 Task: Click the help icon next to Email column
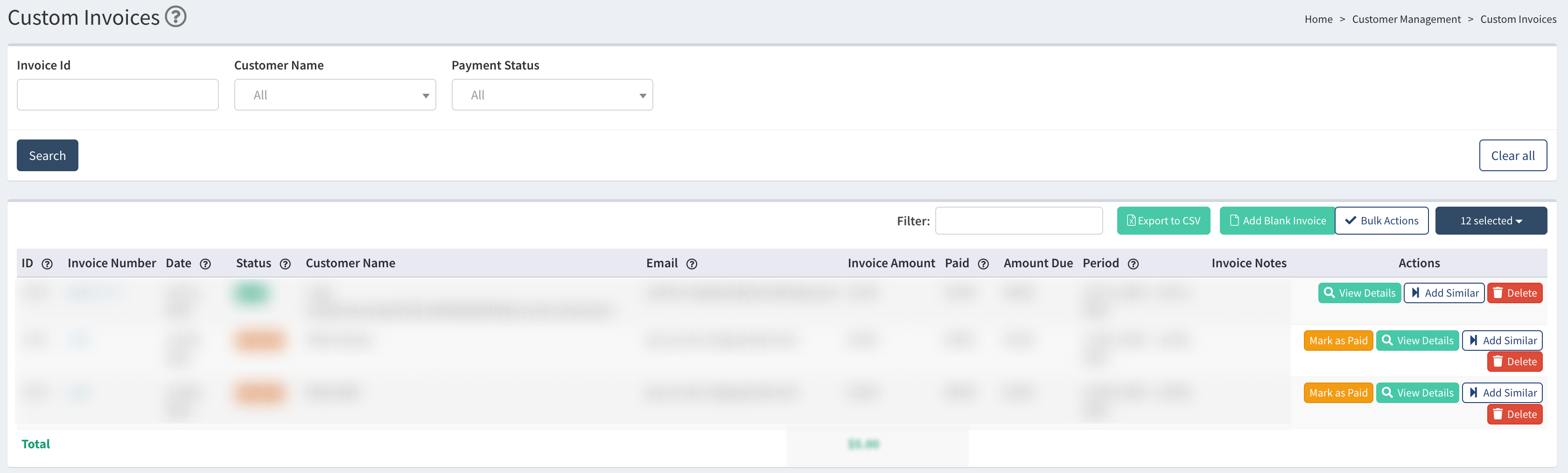pyautogui.click(x=692, y=264)
